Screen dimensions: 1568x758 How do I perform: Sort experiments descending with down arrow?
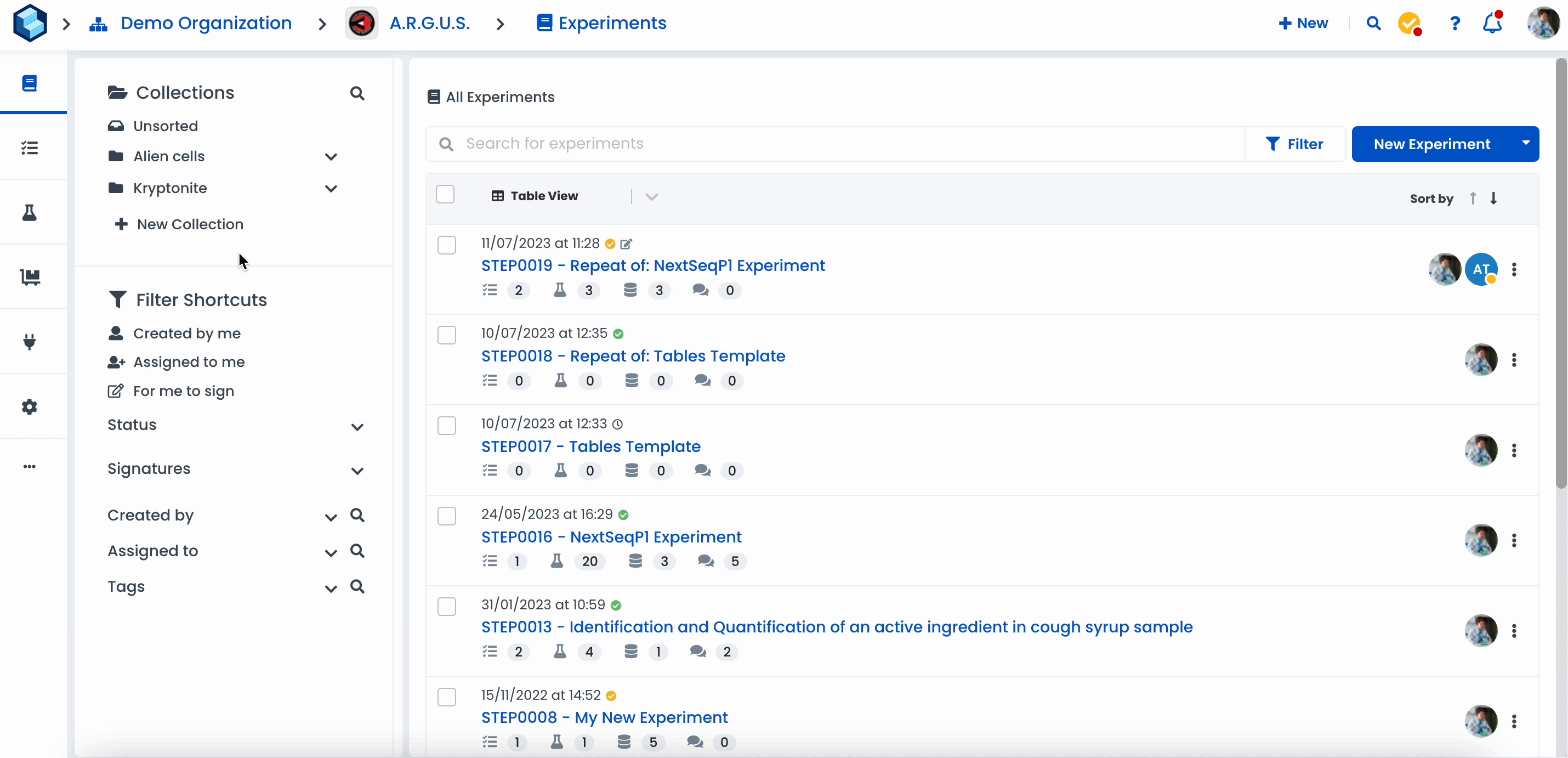click(1494, 198)
